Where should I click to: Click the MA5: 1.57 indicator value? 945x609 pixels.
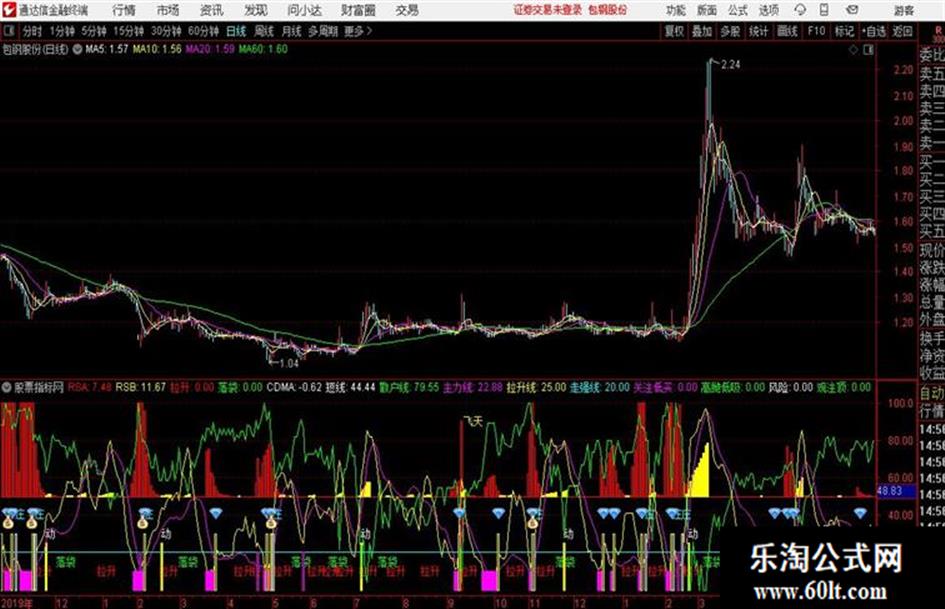point(107,49)
